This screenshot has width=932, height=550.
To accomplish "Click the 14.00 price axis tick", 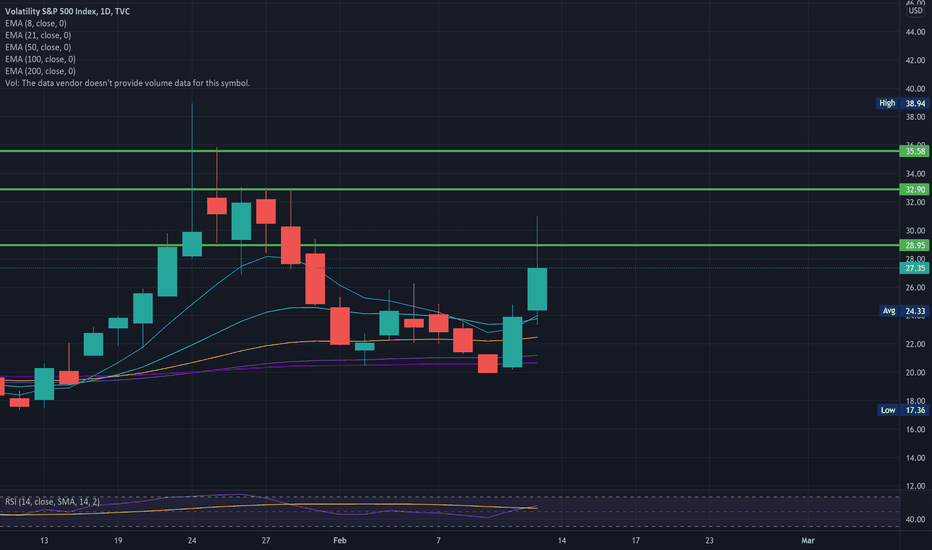I will point(915,458).
